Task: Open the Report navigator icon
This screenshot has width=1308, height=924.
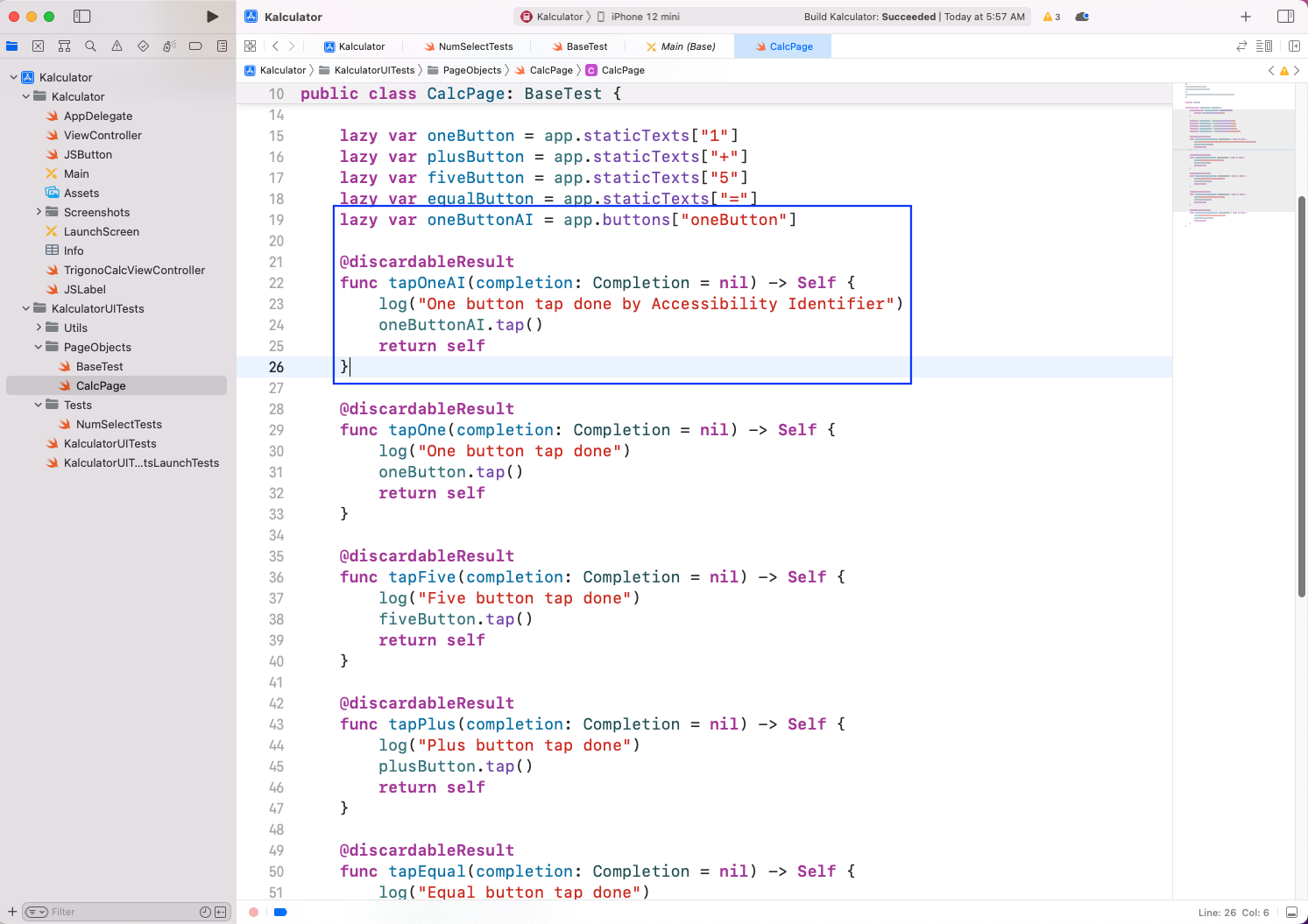Action: pyautogui.click(x=222, y=46)
